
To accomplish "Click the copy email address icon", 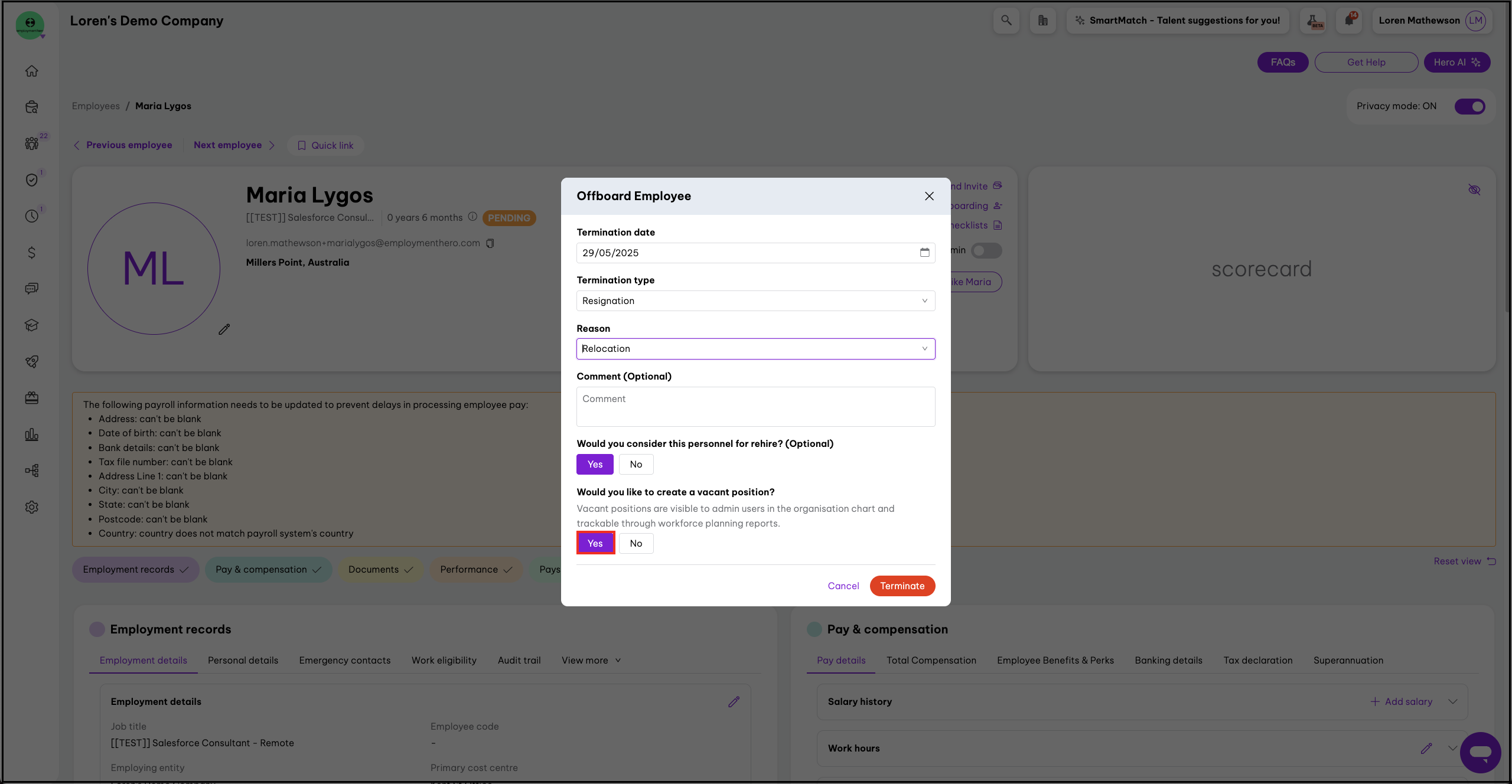I will click(x=490, y=243).
